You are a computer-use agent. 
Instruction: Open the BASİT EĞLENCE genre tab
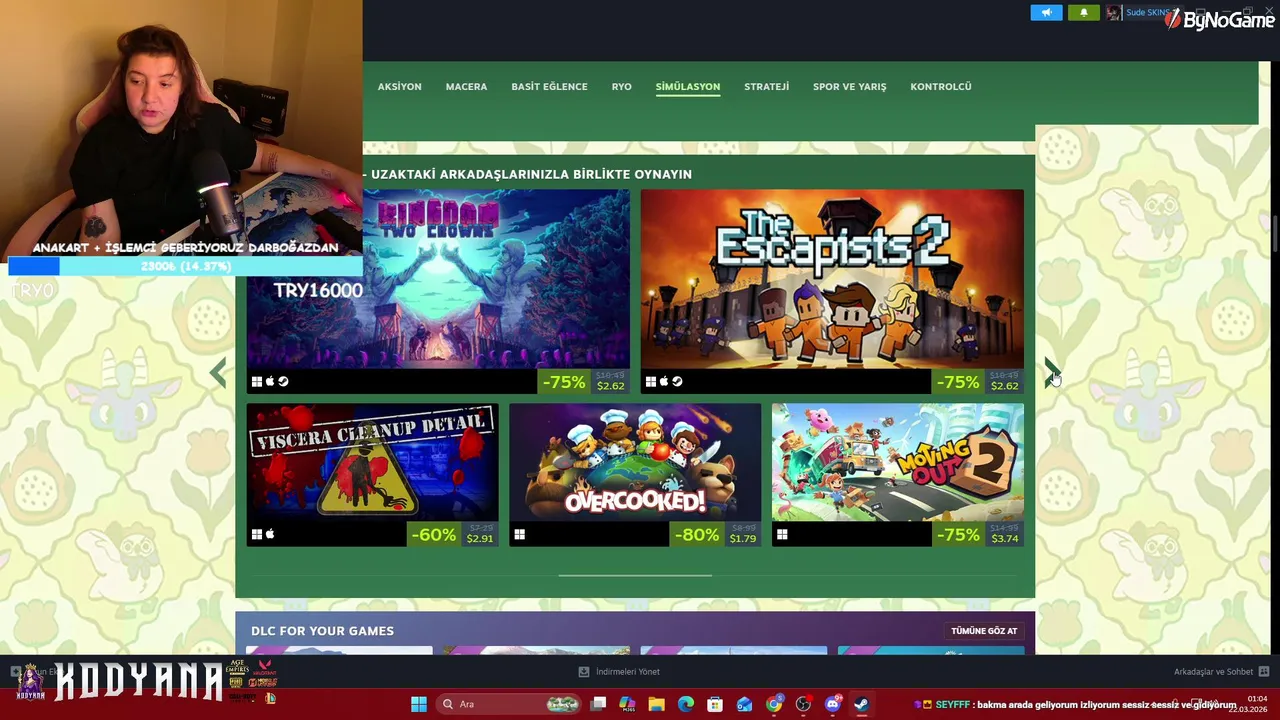click(549, 87)
